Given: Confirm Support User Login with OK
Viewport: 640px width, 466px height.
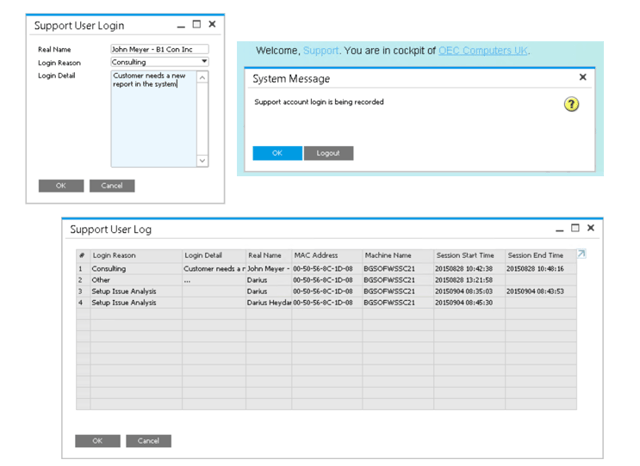Looking at the screenshot, I should [x=61, y=186].
